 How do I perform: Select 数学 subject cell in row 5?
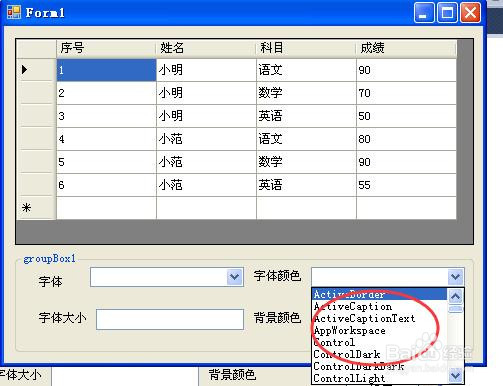point(306,162)
